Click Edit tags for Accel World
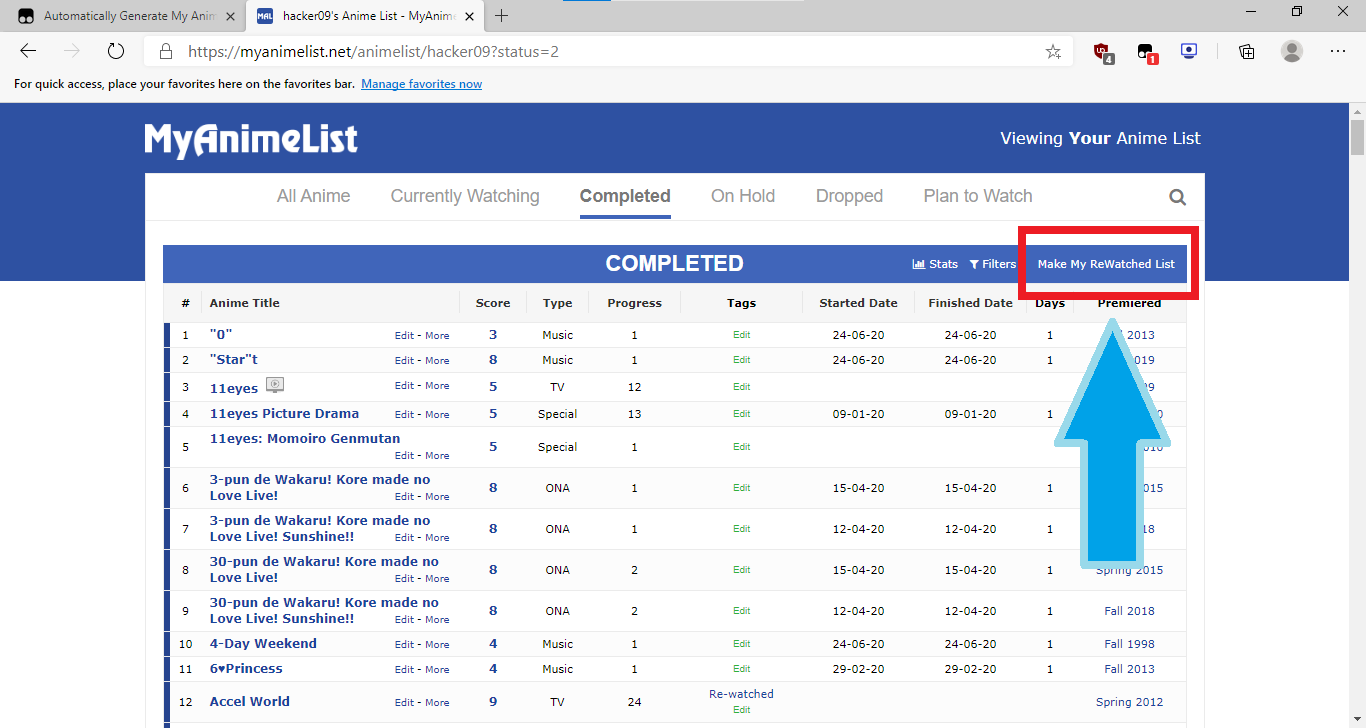Viewport: 1366px width, 728px height. pos(741,709)
